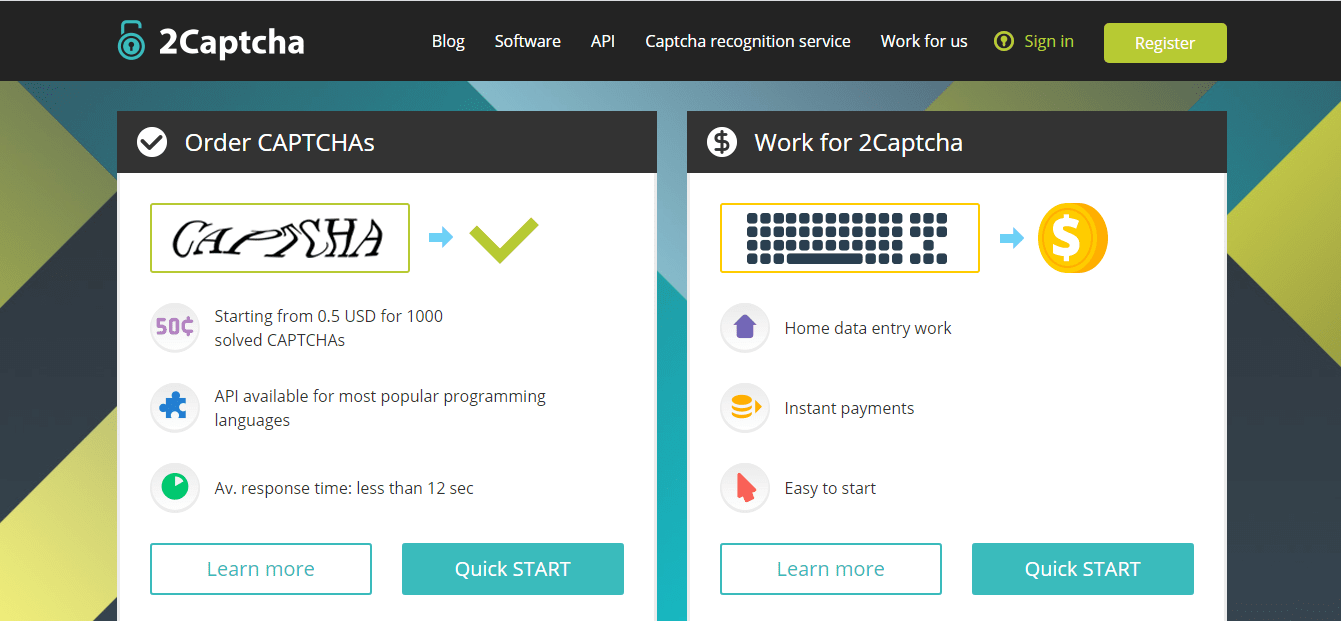1341x621 pixels.
Task: Click the red cursor Easy to start icon
Action: point(745,488)
